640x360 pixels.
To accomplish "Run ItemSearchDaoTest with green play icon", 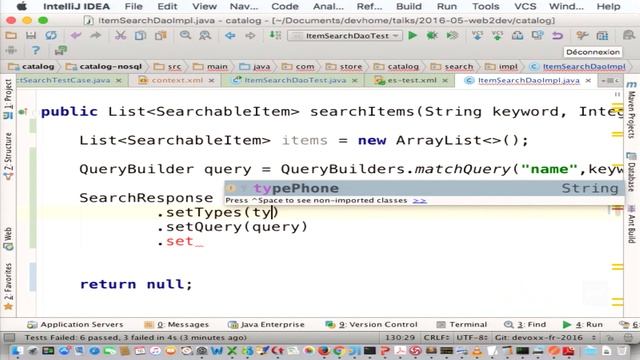I will pyautogui.click(x=413, y=36).
